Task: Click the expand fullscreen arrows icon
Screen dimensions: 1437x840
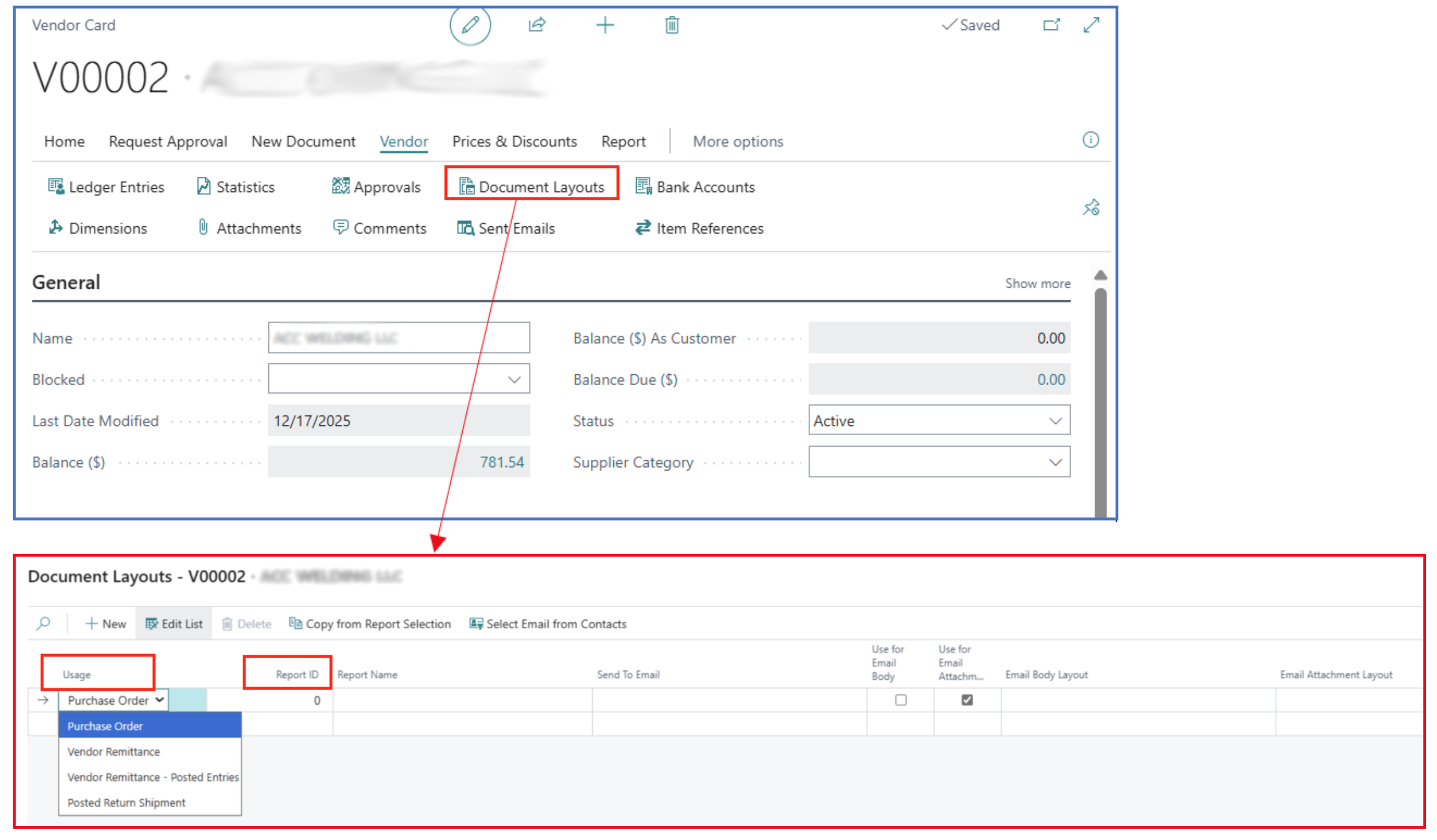Action: 1091,25
